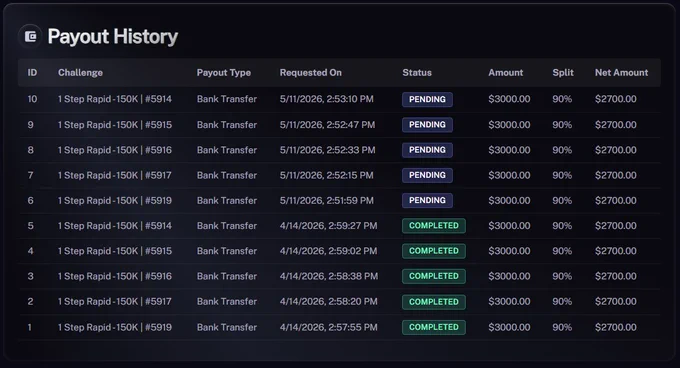Viewport: 680px width, 368px height.
Task: Select challenge #5915 in payout row 9
Action: click(115, 125)
